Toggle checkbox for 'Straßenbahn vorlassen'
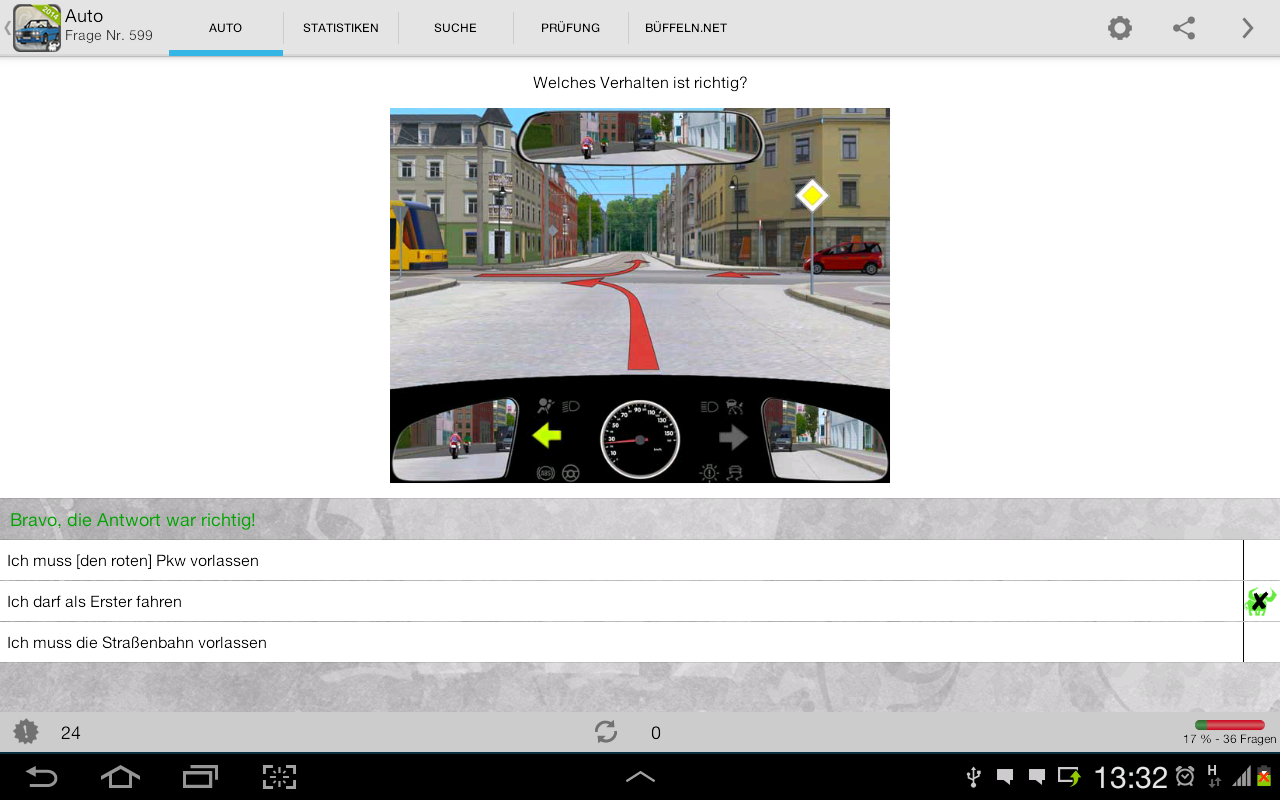The width and height of the screenshot is (1280, 800). pyautogui.click(x=1261, y=643)
